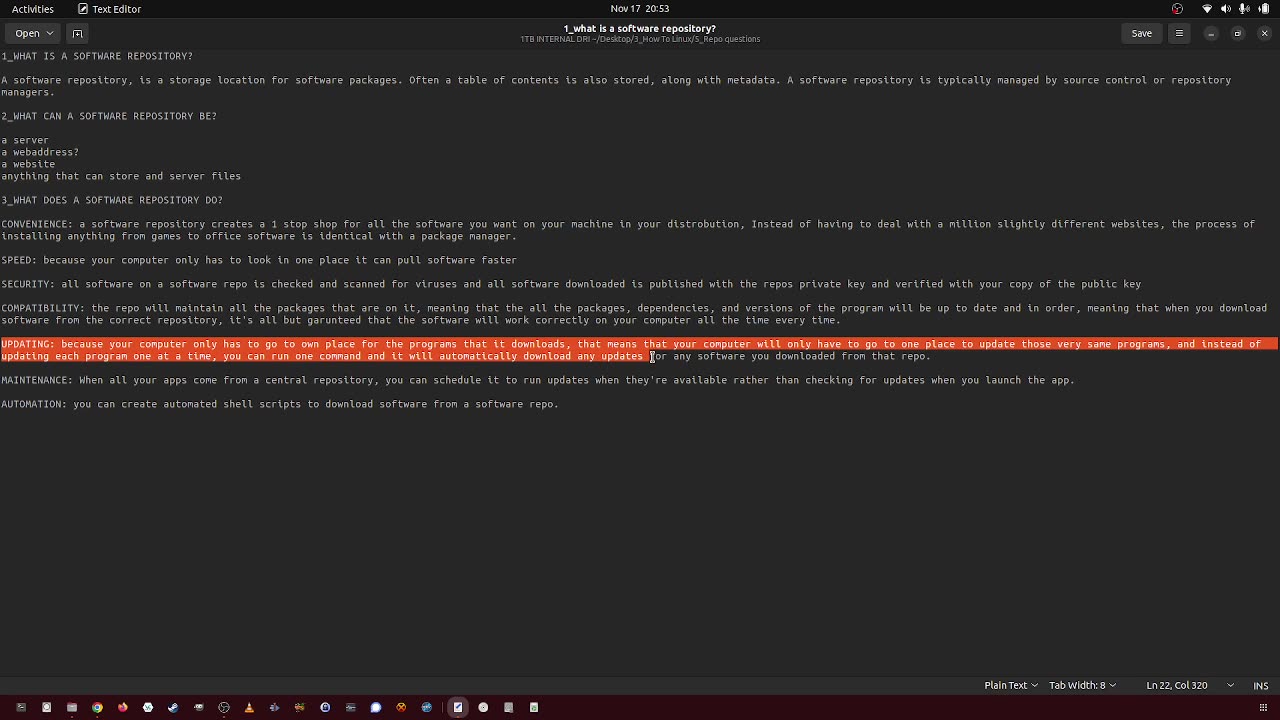Click the file path subtitle under the title

point(640,39)
